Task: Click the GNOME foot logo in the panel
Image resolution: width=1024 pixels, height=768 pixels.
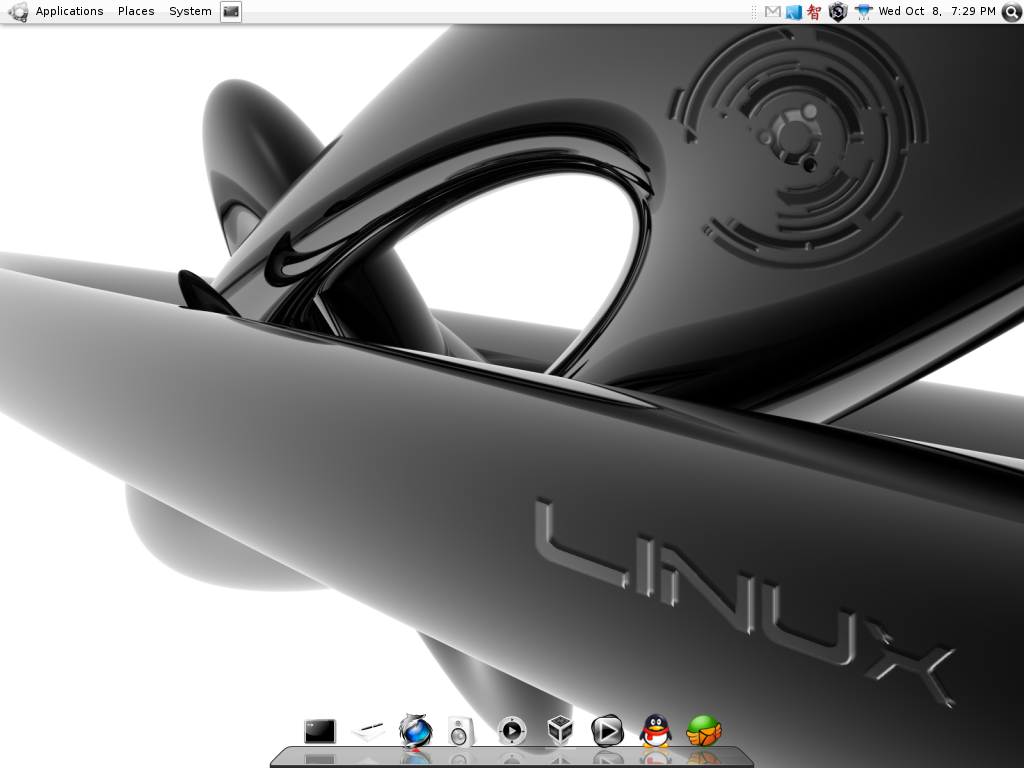Action: [x=18, y=11]
